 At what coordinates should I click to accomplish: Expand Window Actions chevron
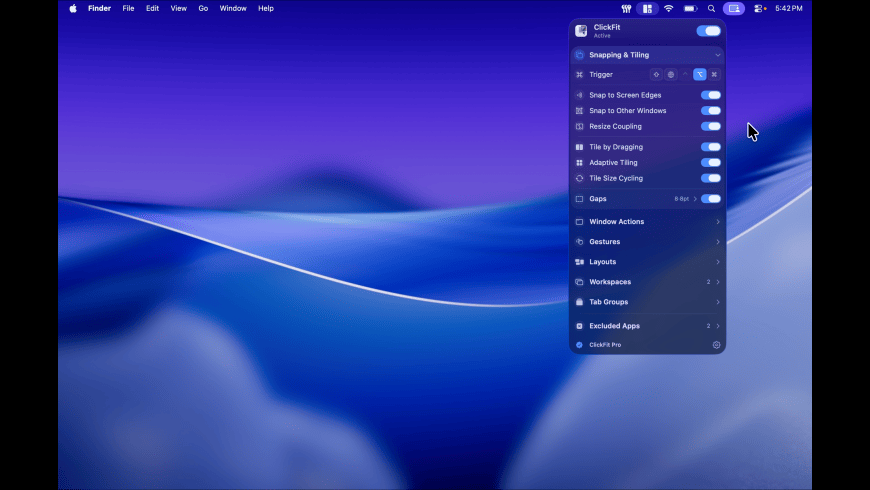pos(717,221)
